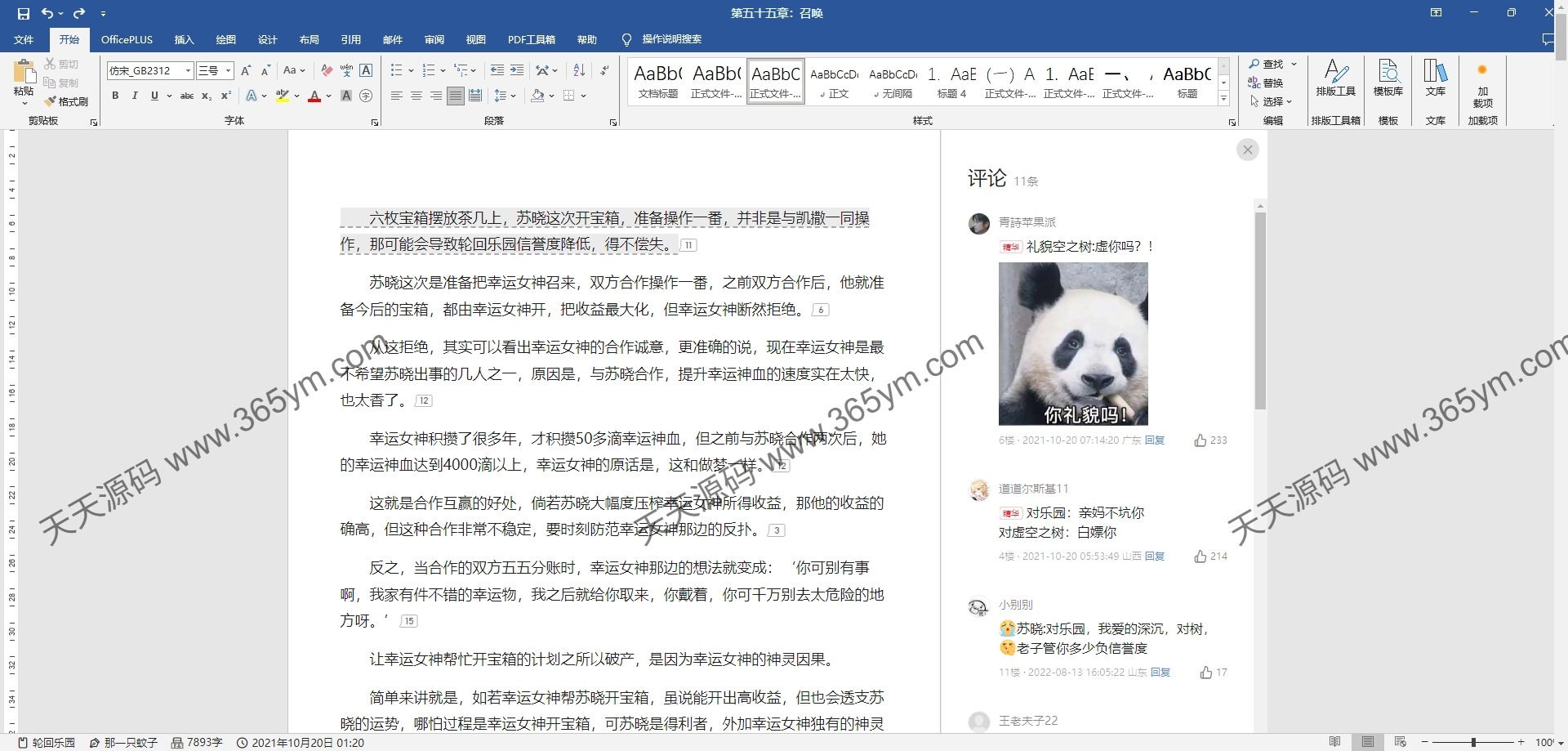Screen dimensions: 1568x751
Task: Click the Enclosed Character (字) icon
Action: [366, 96]
